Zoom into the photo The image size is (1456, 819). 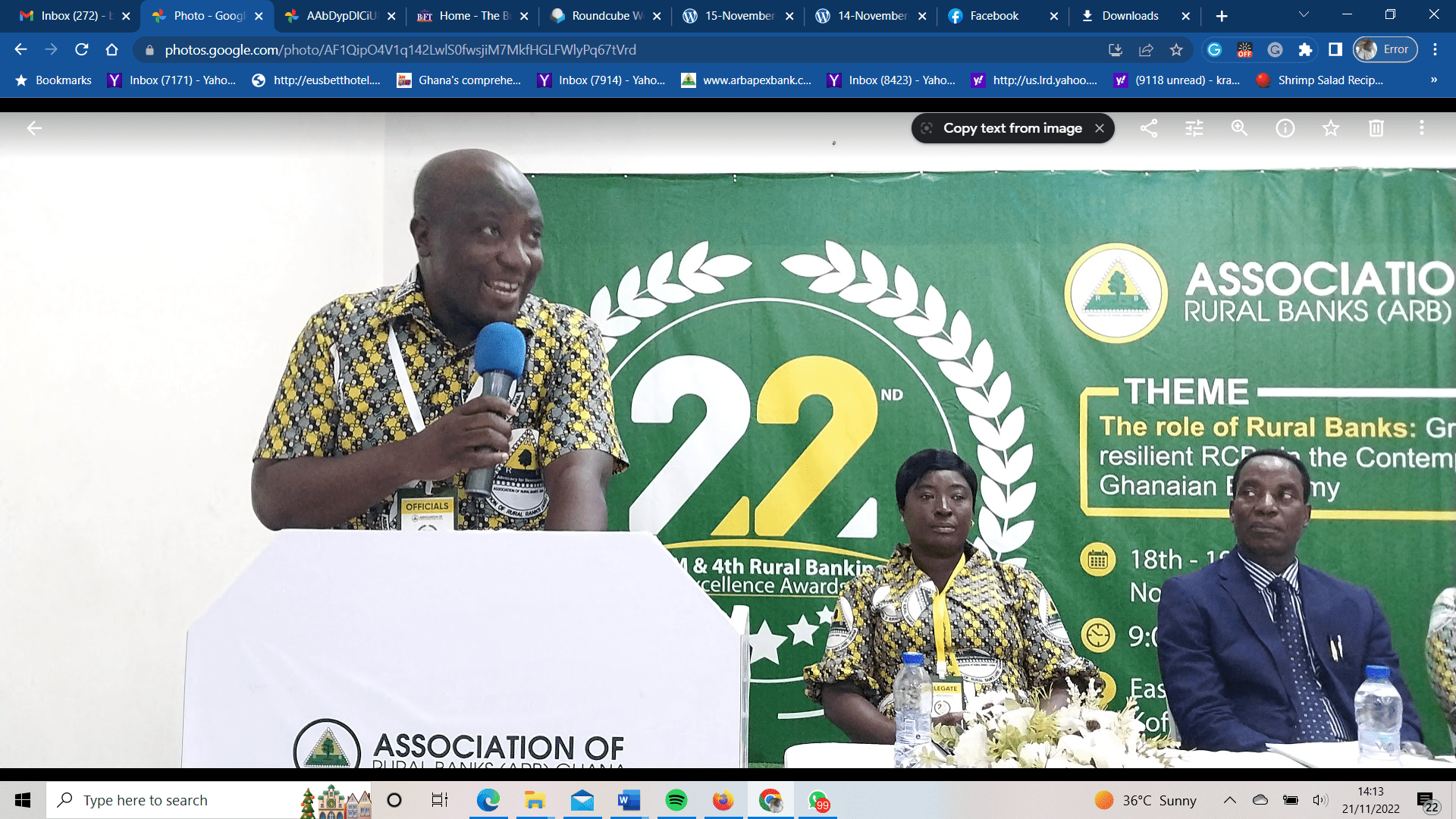click(x=1240, y=128)
